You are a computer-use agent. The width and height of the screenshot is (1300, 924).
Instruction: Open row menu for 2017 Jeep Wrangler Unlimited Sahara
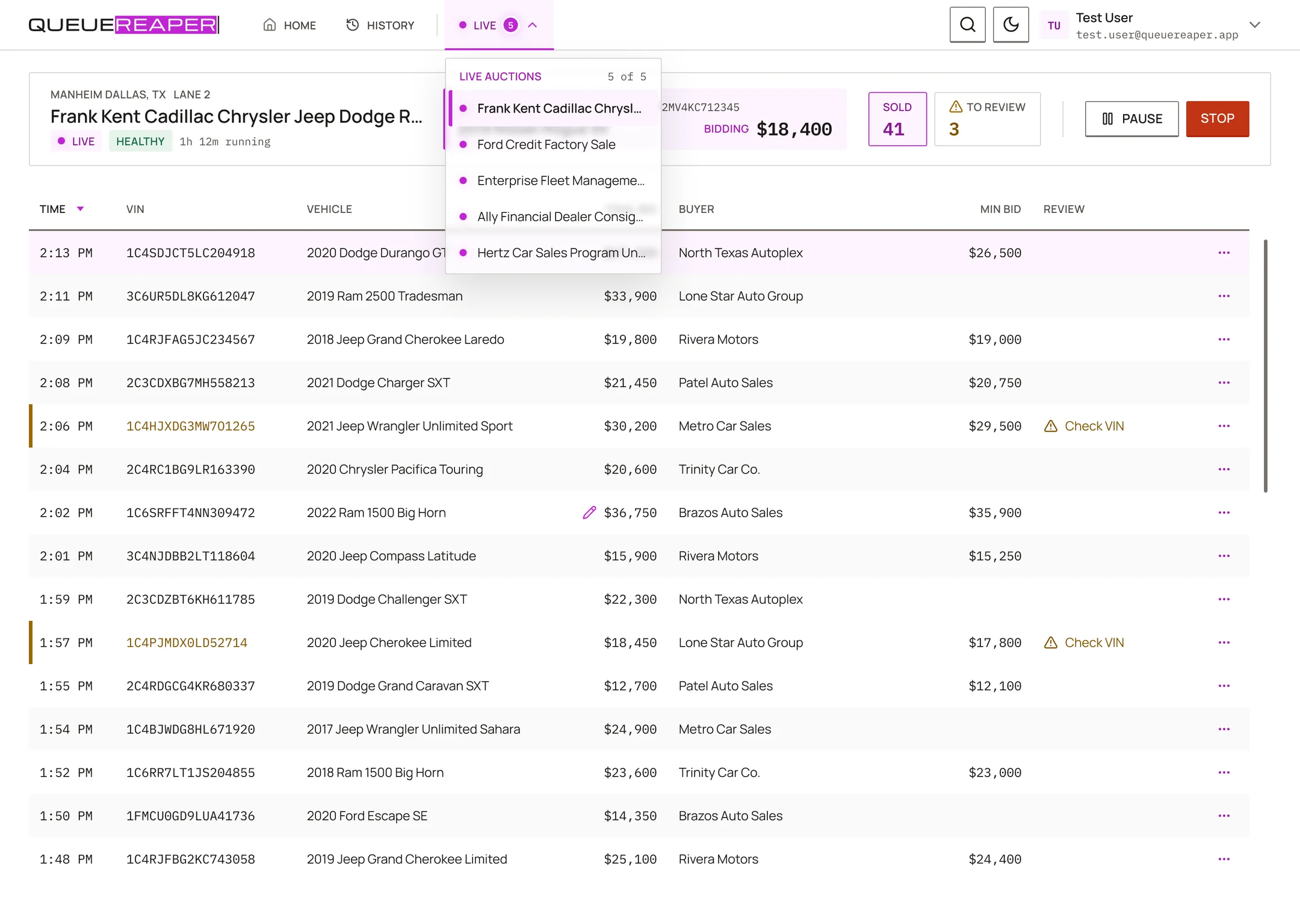pyautogui.click(x=1224, y=729)
